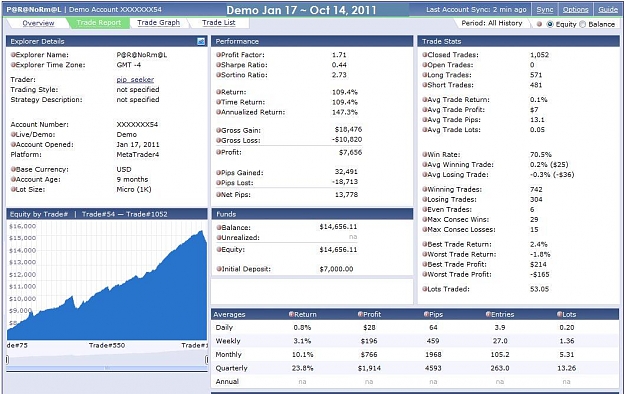625x394 pixels.
Task: Click info icon beside Explorer Name
Action: click(x=13, y=55)
